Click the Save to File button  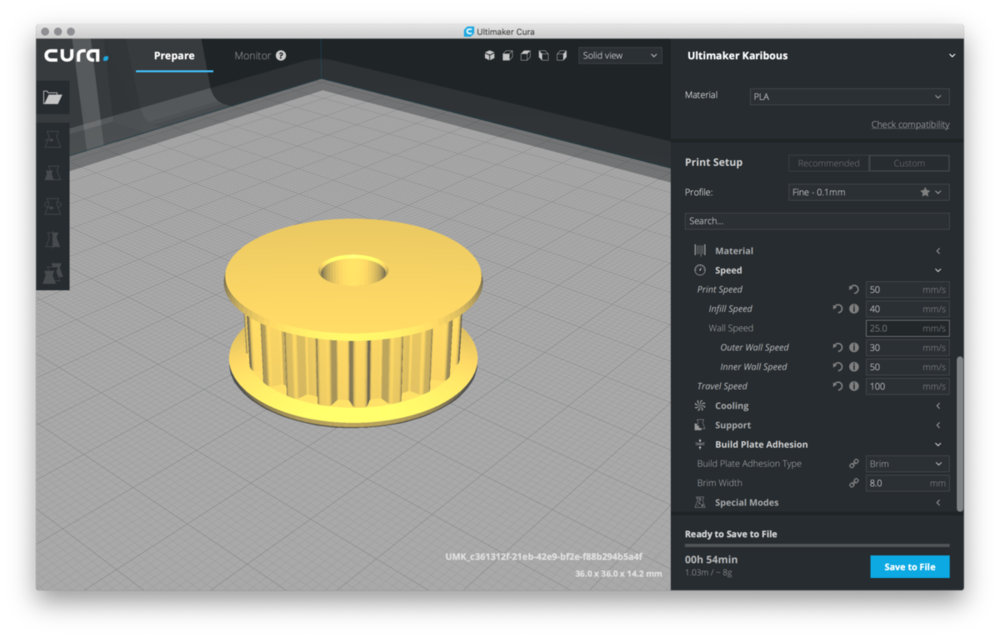click(x=909, y=567)
